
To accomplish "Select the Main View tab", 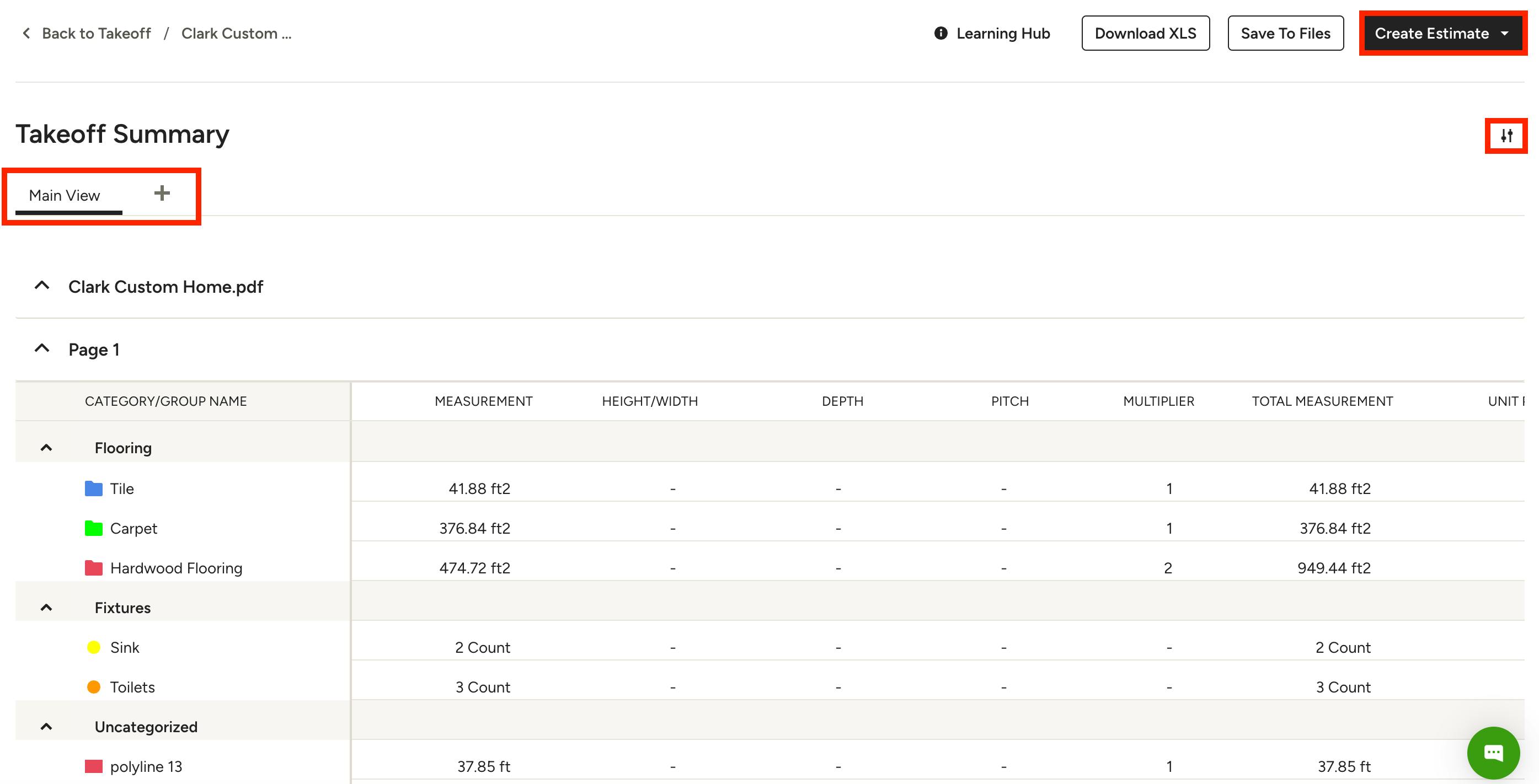I will pyautogui.click(x=65, y=195).
